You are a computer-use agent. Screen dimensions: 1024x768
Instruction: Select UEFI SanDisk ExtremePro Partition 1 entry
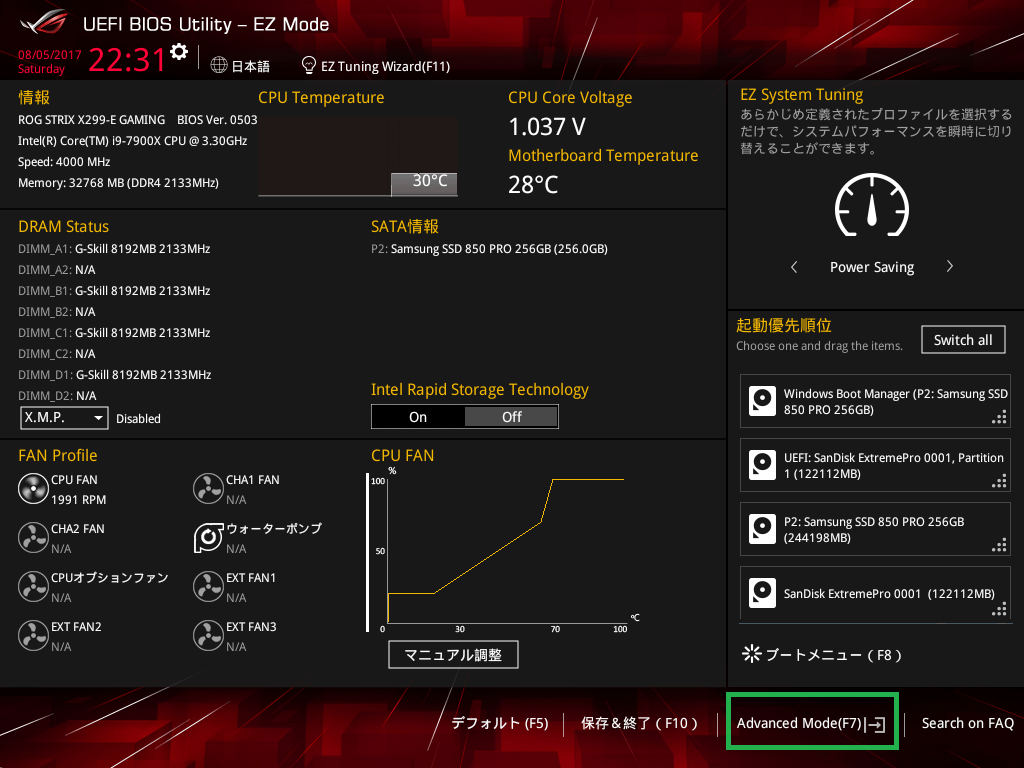[x=875, y=465]
